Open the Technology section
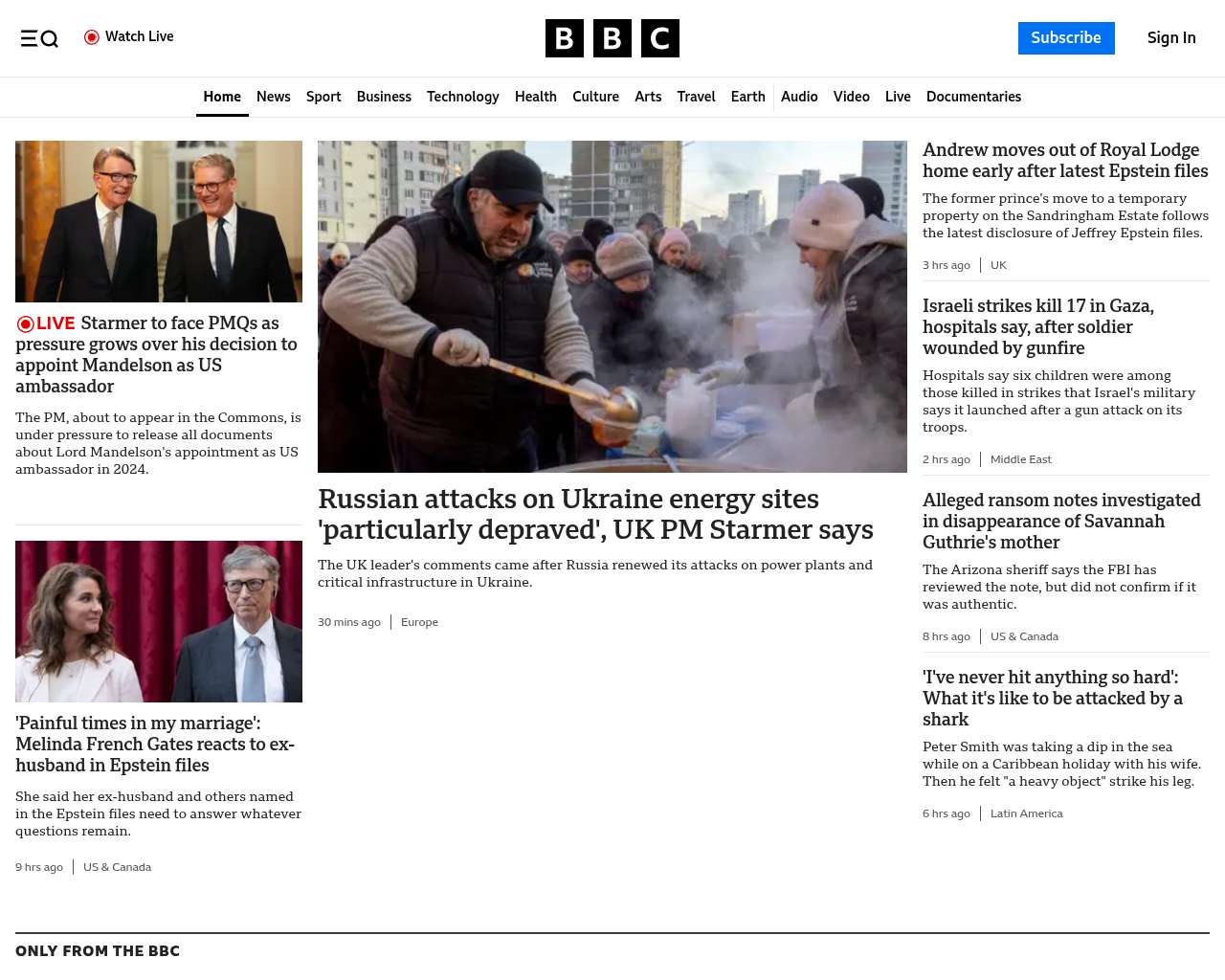 click(x=463, y=97)
